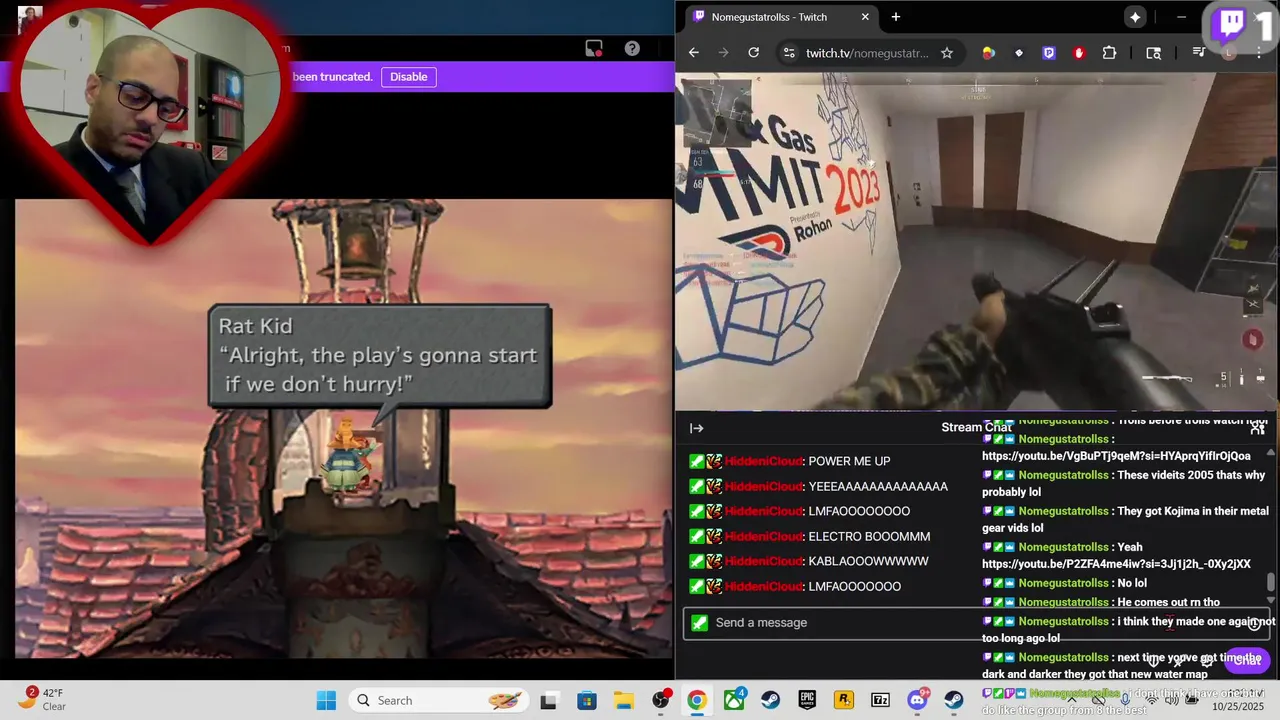1280x720 pixels.
Task: Open Epic Games Launcher from taskbar
Action: [807, 700]
